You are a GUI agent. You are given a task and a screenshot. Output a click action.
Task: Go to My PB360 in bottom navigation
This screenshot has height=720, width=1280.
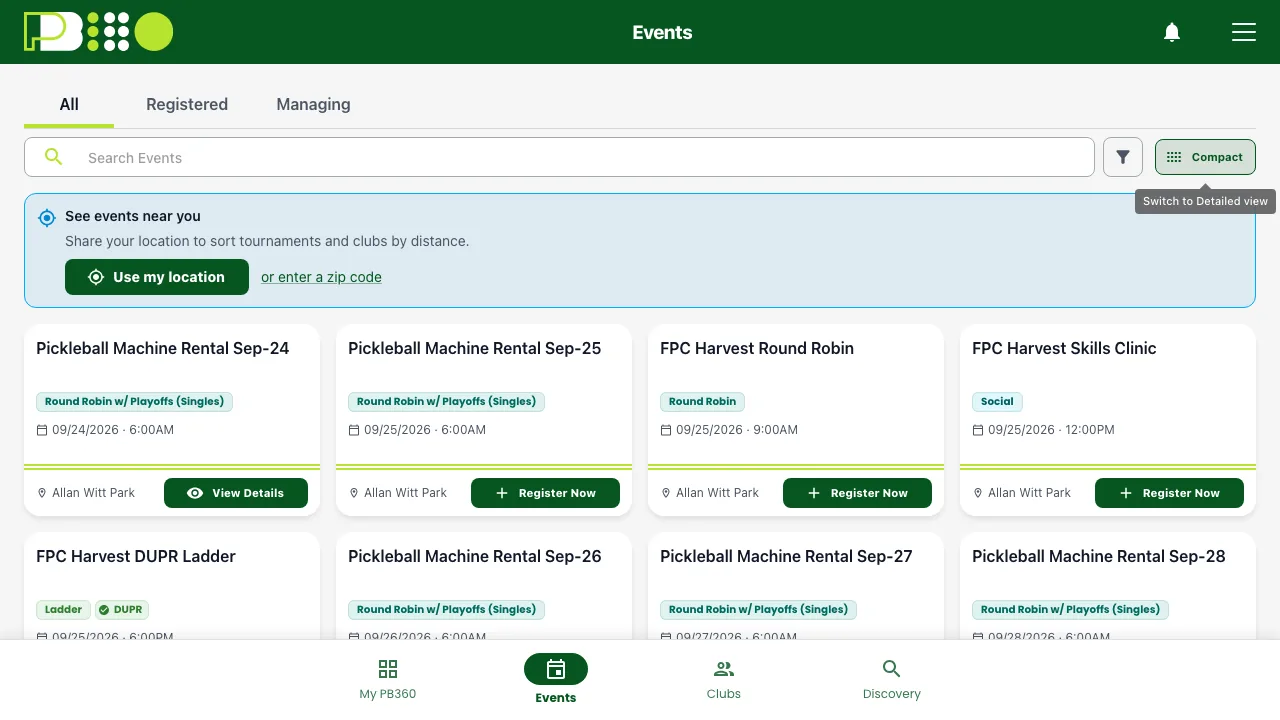pyautogui.click(x=388, y=679)
